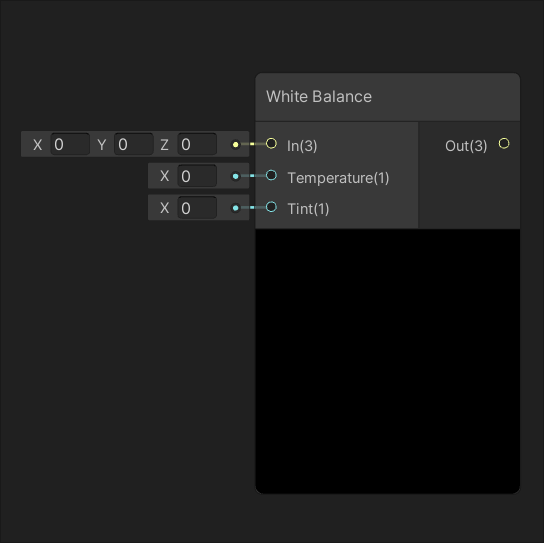Click the Y value field for In
Viewport: 544px width, 543px height.
point(134,144)
